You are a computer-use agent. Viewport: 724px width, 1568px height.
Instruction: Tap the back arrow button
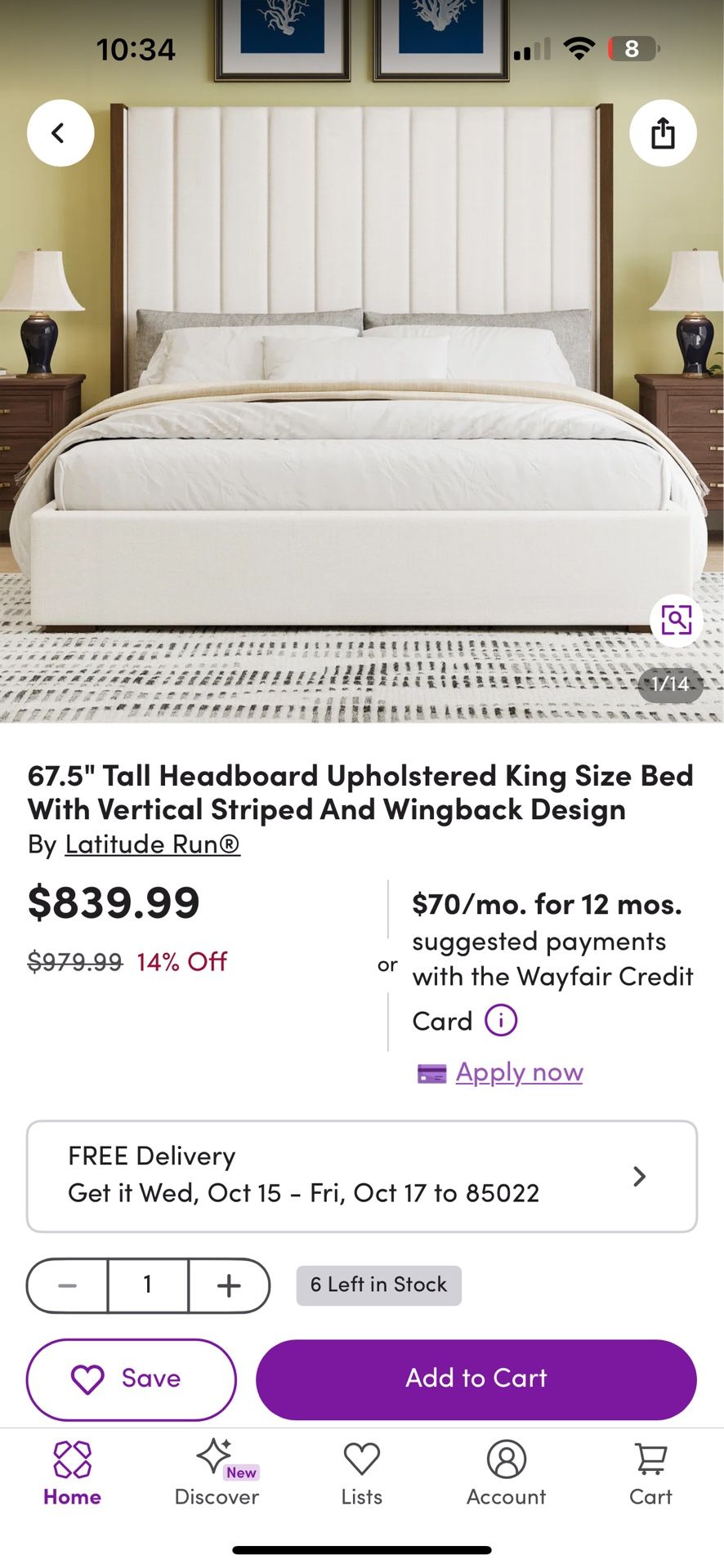[60, 132]
